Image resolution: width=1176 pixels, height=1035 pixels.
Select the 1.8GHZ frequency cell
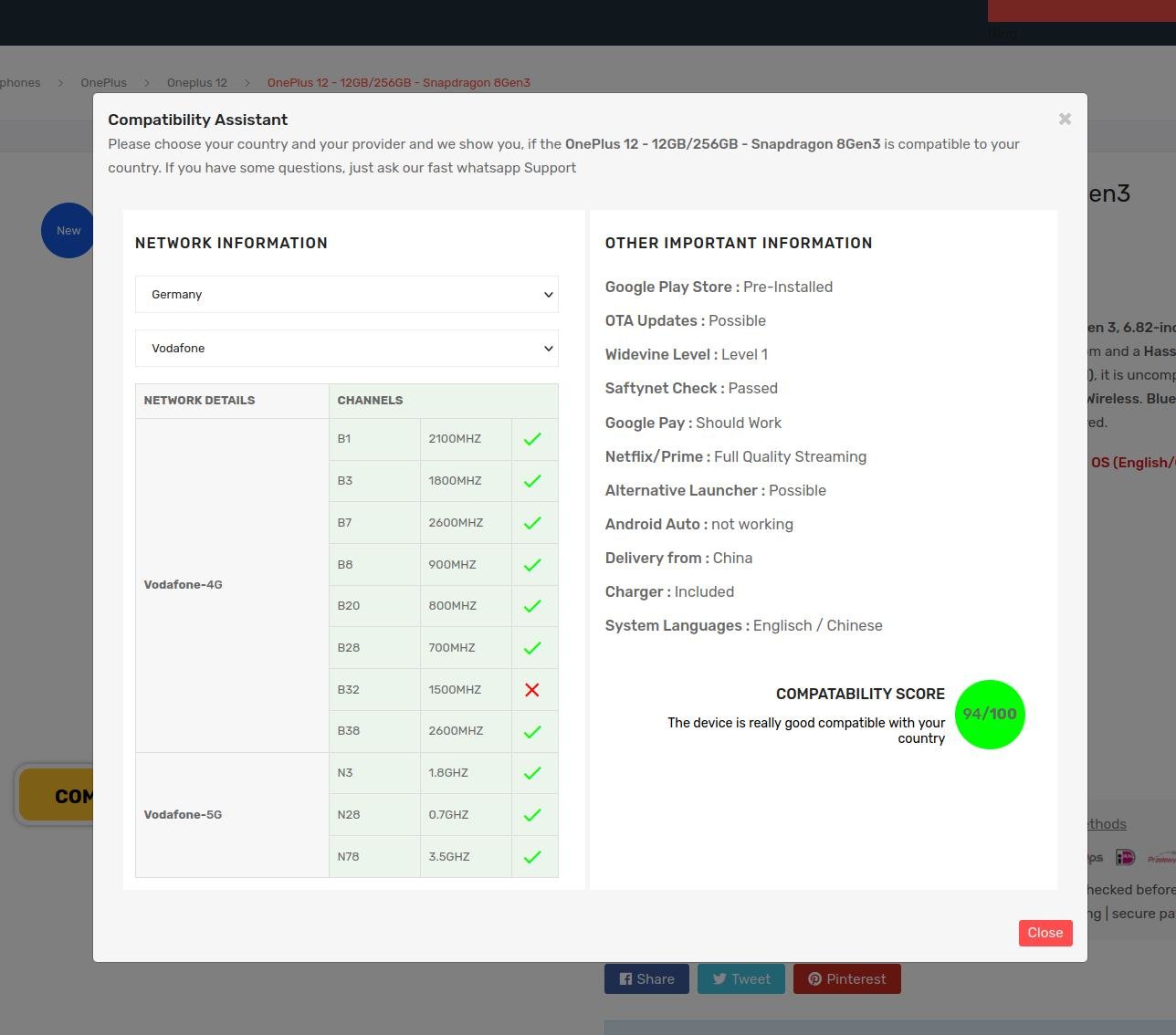(466, 773)
